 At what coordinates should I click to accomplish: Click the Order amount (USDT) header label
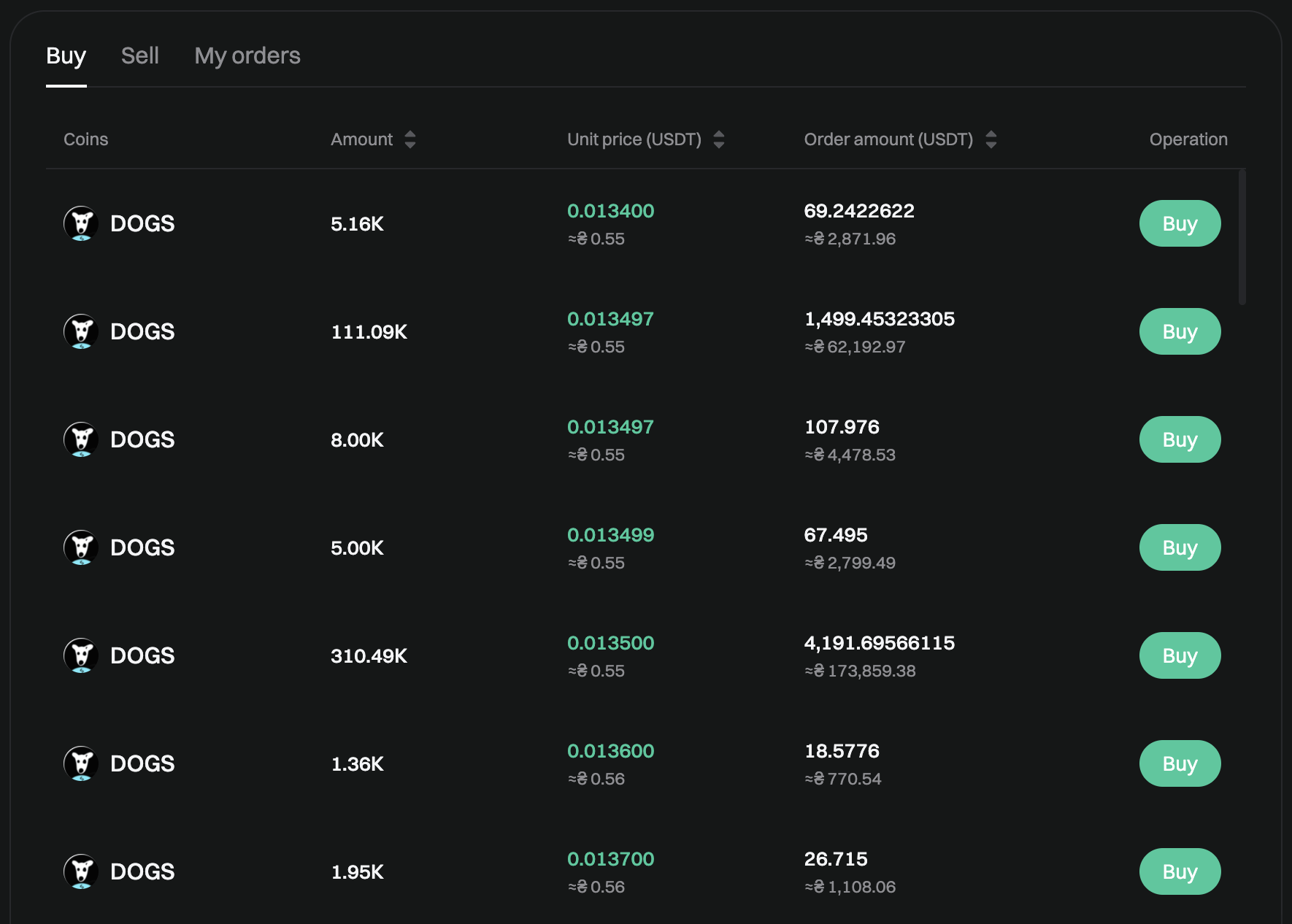888,139
